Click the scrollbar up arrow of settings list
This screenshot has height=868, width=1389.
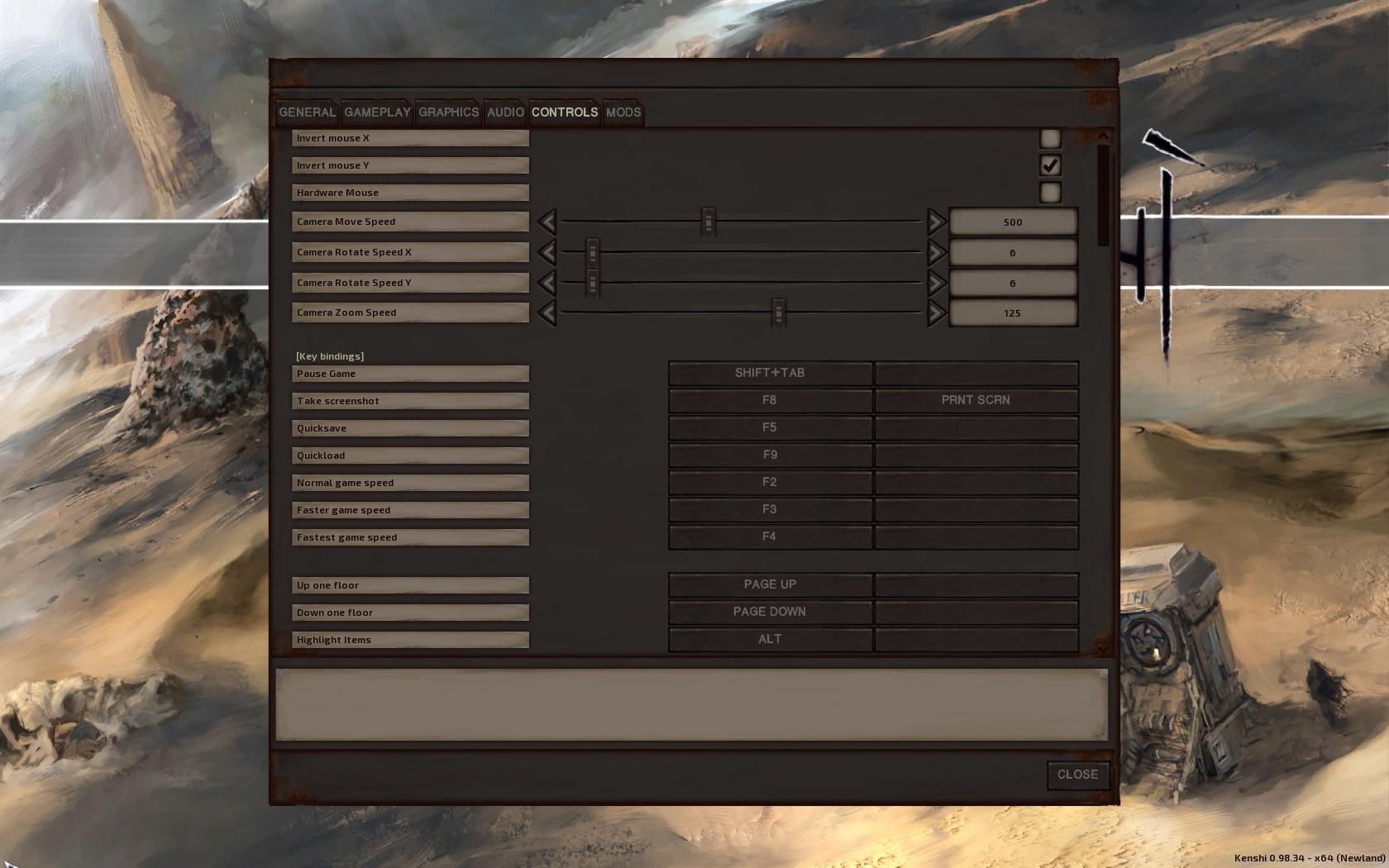[1103, 136]
